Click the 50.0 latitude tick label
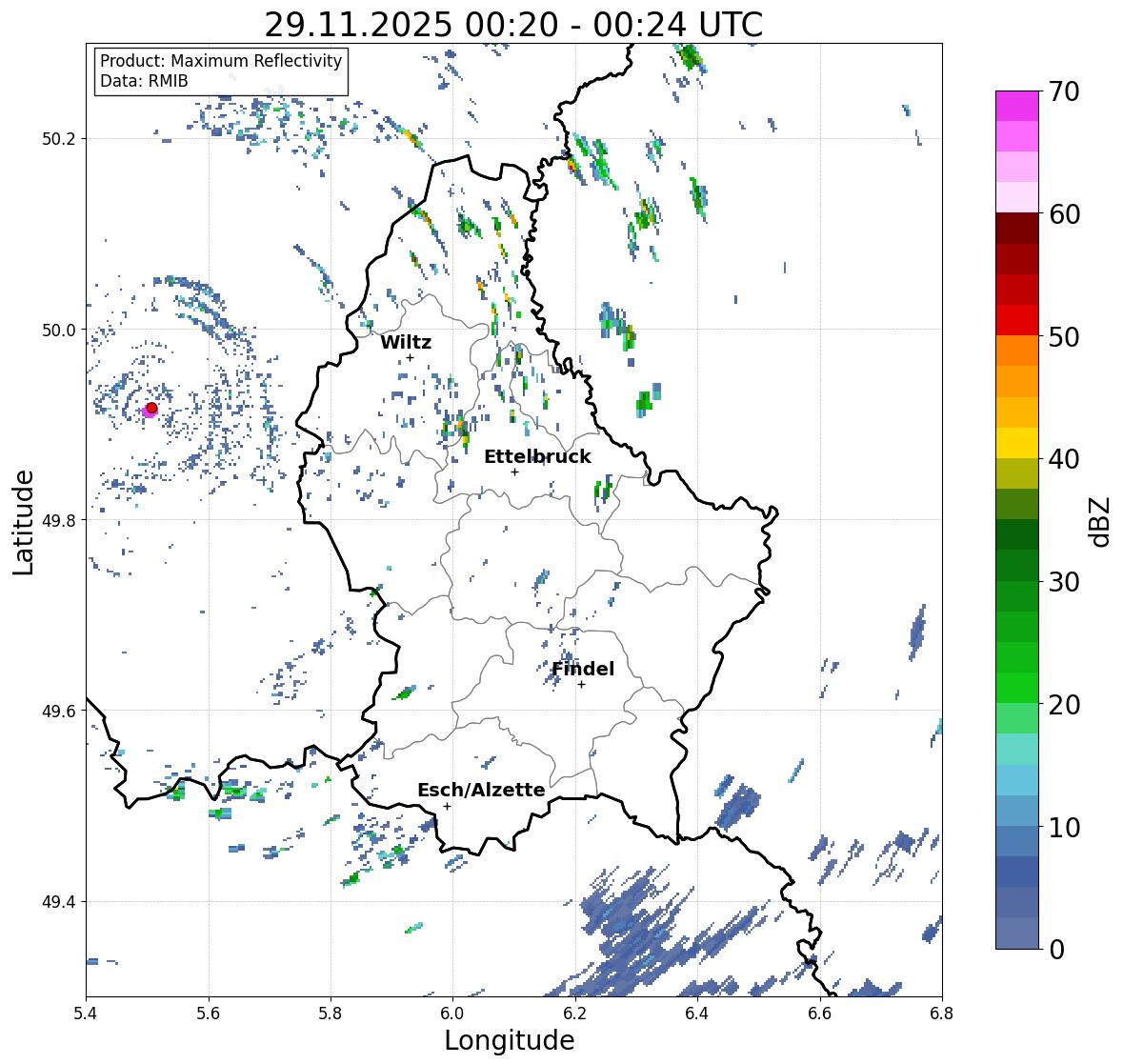 click(59, 331)
